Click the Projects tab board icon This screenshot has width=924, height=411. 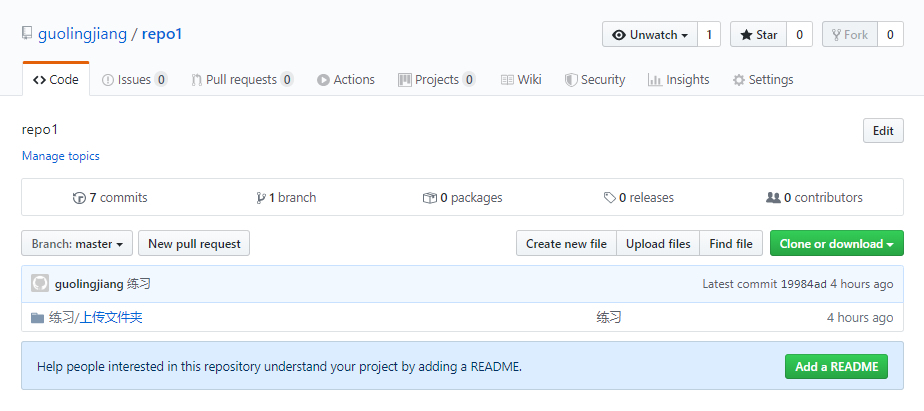point(405,80)
